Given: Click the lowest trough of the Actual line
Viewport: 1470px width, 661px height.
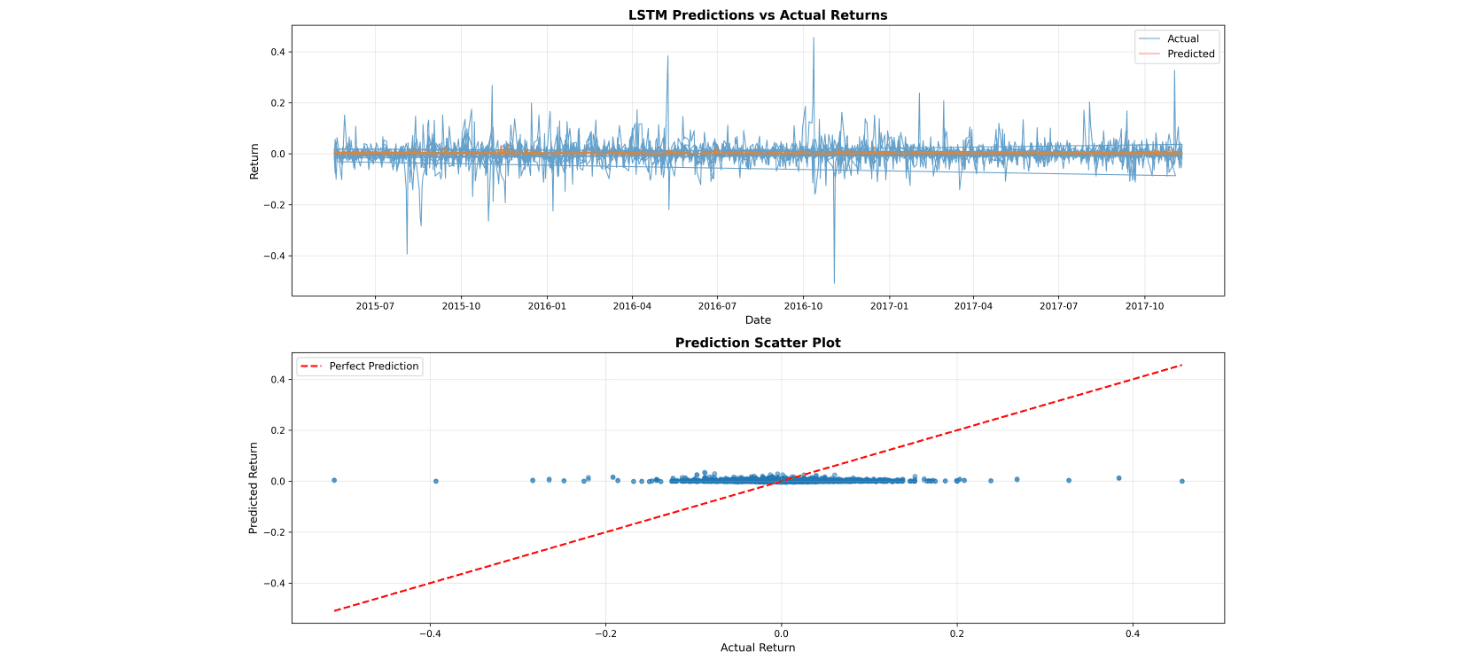Looking at the screenshot, I should pyautogui.click(x=834, y=282).
